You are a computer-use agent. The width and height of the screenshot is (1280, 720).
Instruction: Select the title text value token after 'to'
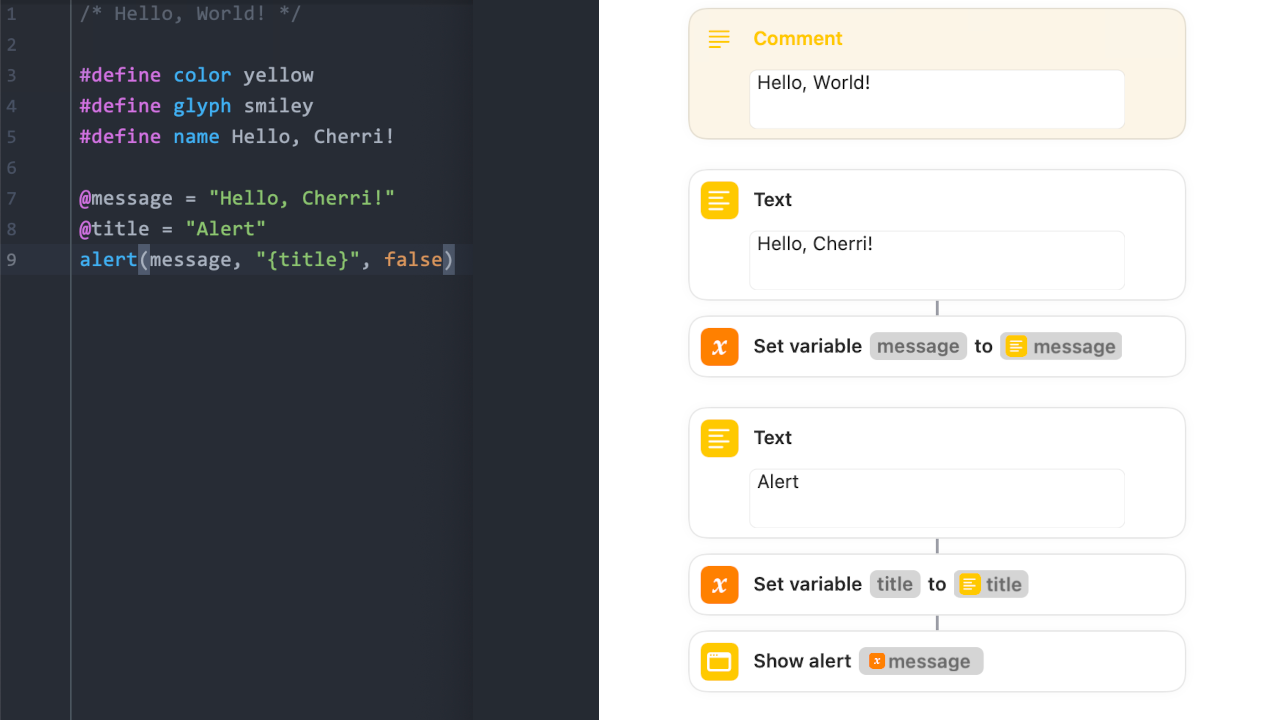pyautogui.click(x=991, y=584)
